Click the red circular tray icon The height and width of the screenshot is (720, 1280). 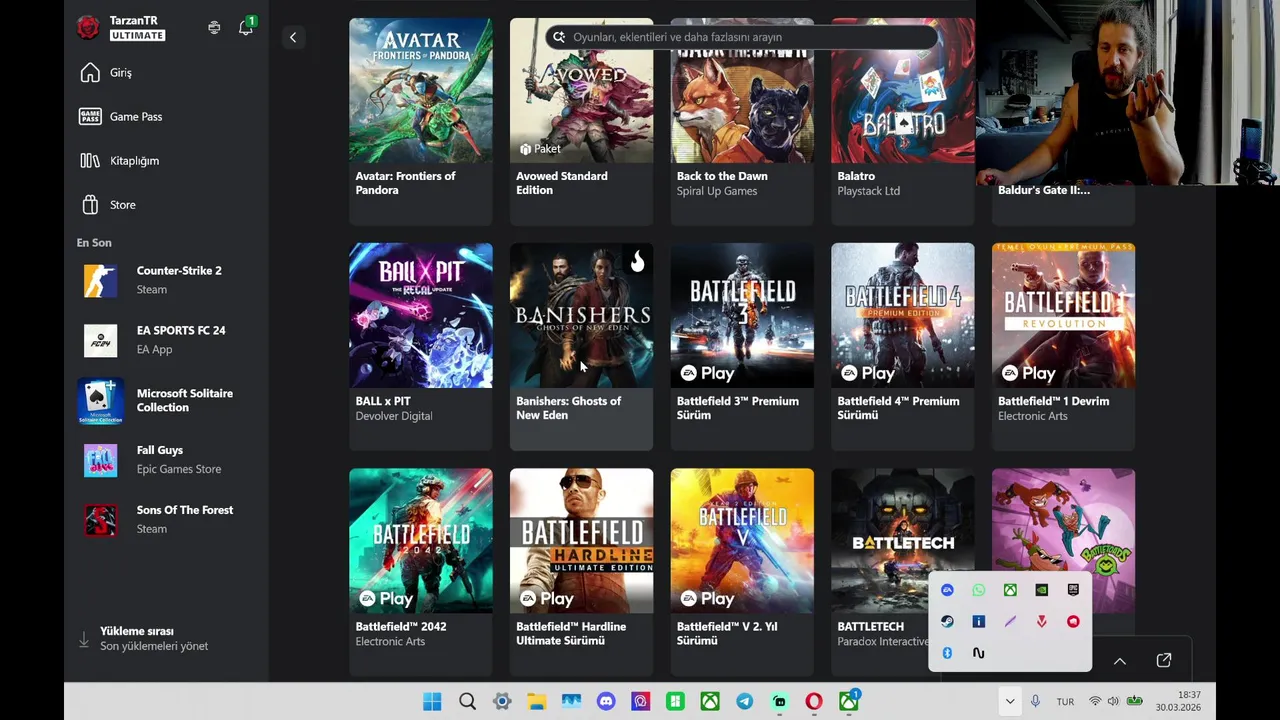[x=1073, y=621]
